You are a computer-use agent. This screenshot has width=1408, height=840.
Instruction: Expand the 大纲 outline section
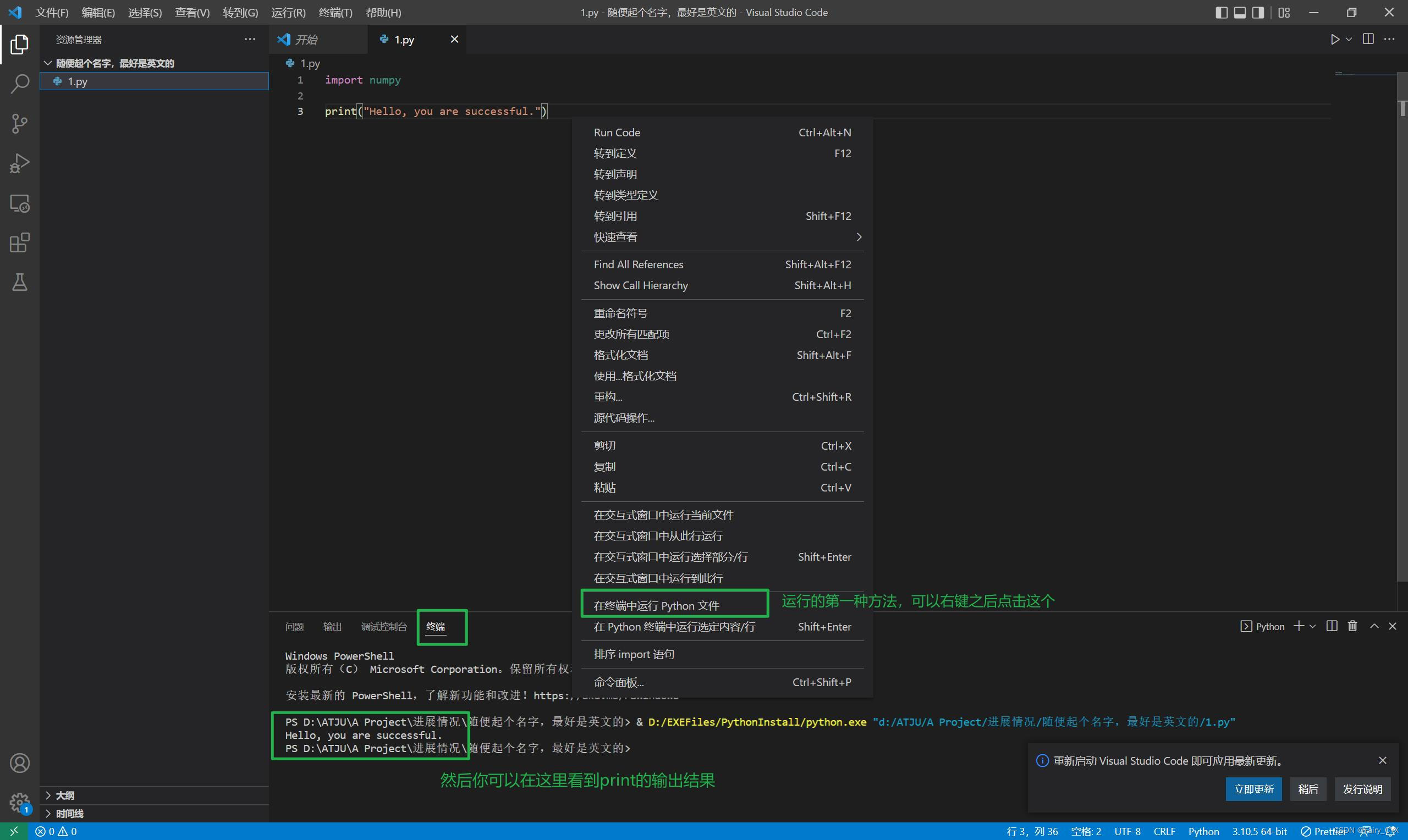[64, 795]
